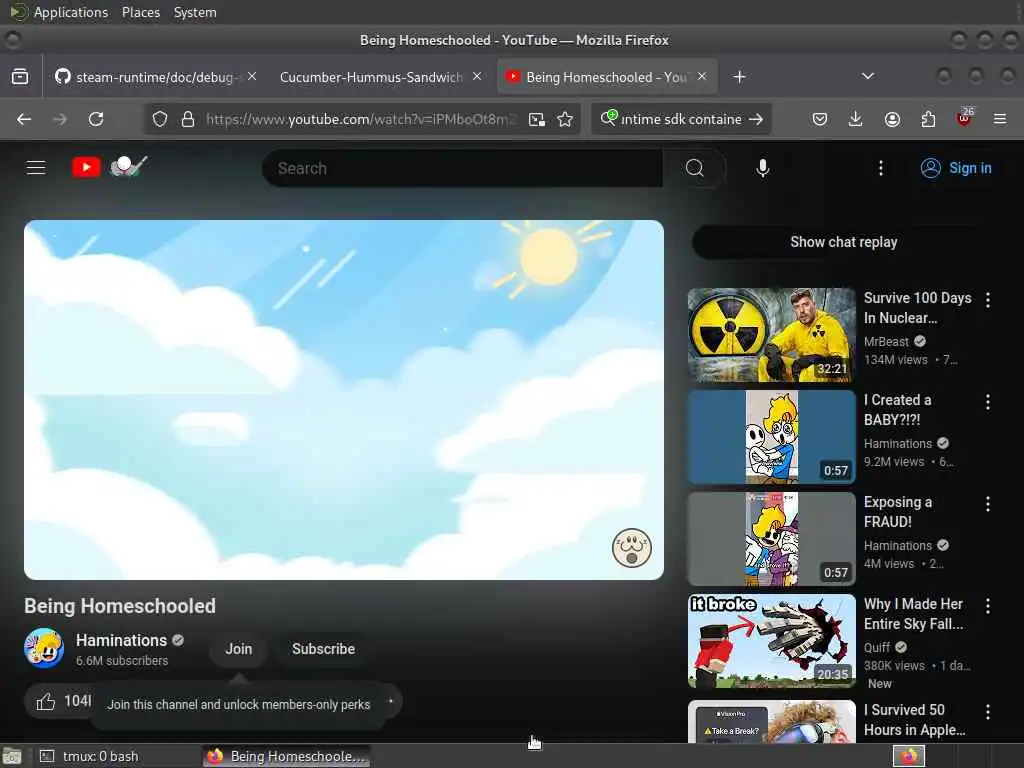Open MrBeast channel name link

click(886, 342)
